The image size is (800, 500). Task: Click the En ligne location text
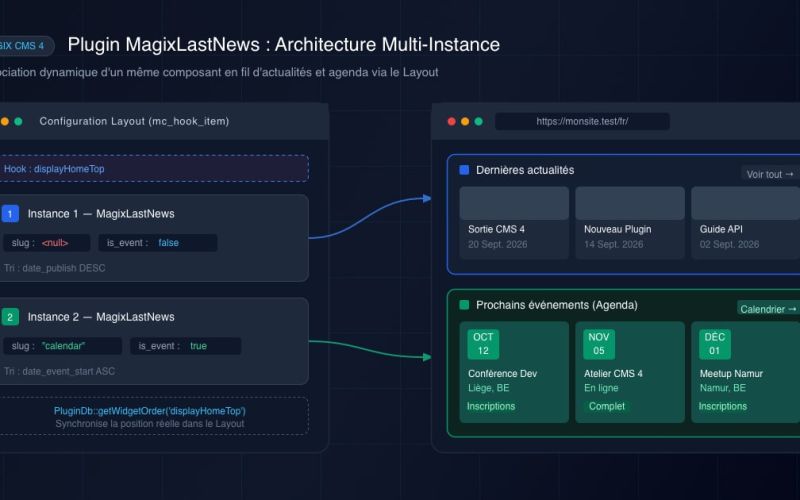pyautogui.click(x=601, y=388)
